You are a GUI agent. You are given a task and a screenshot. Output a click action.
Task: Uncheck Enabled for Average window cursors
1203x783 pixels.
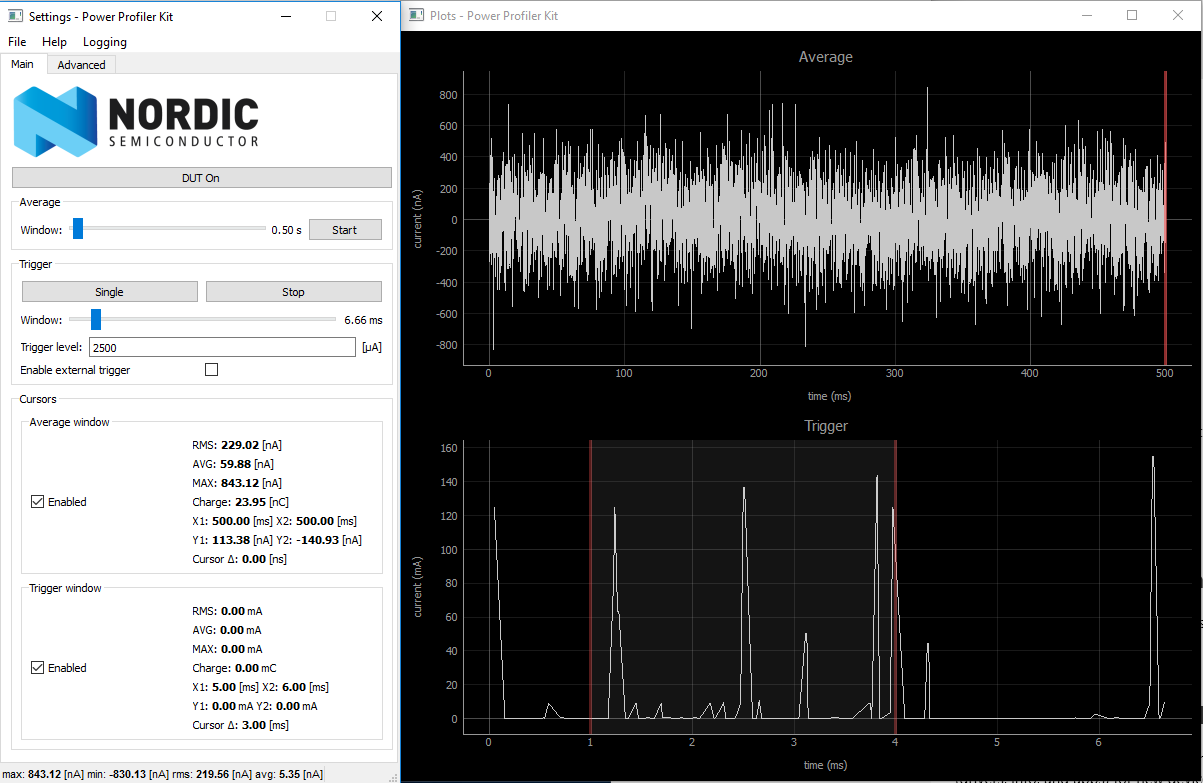pyautogui.click(x=38, y=502)
